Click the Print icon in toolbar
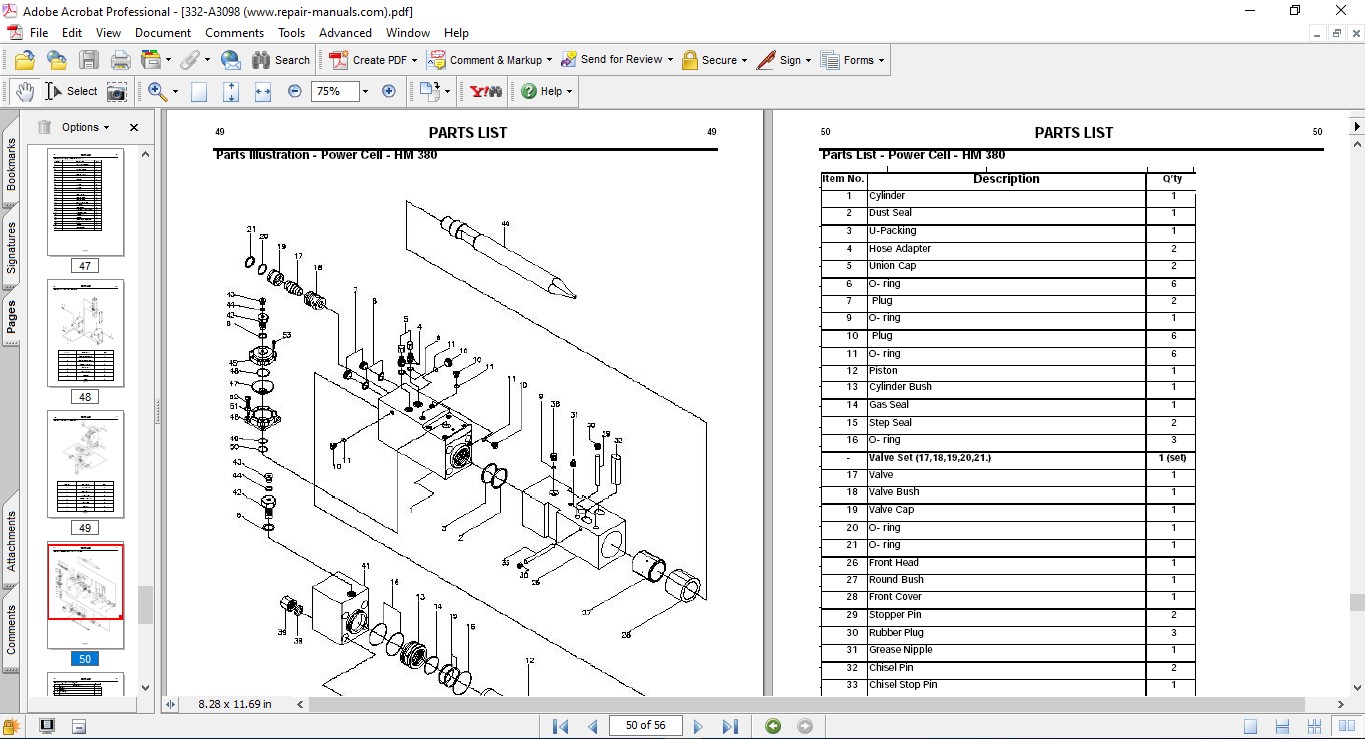1365x739 pixels. [x=121, y=60]
